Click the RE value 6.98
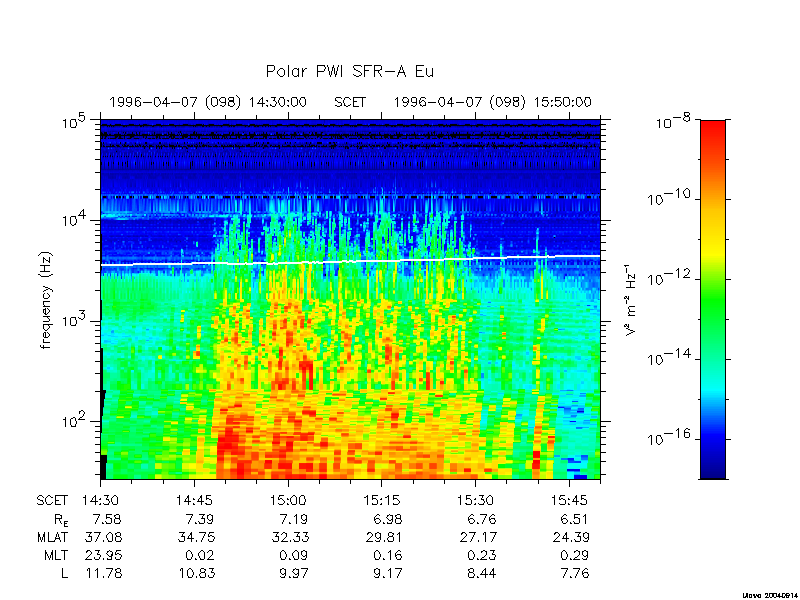 (387, 519)
